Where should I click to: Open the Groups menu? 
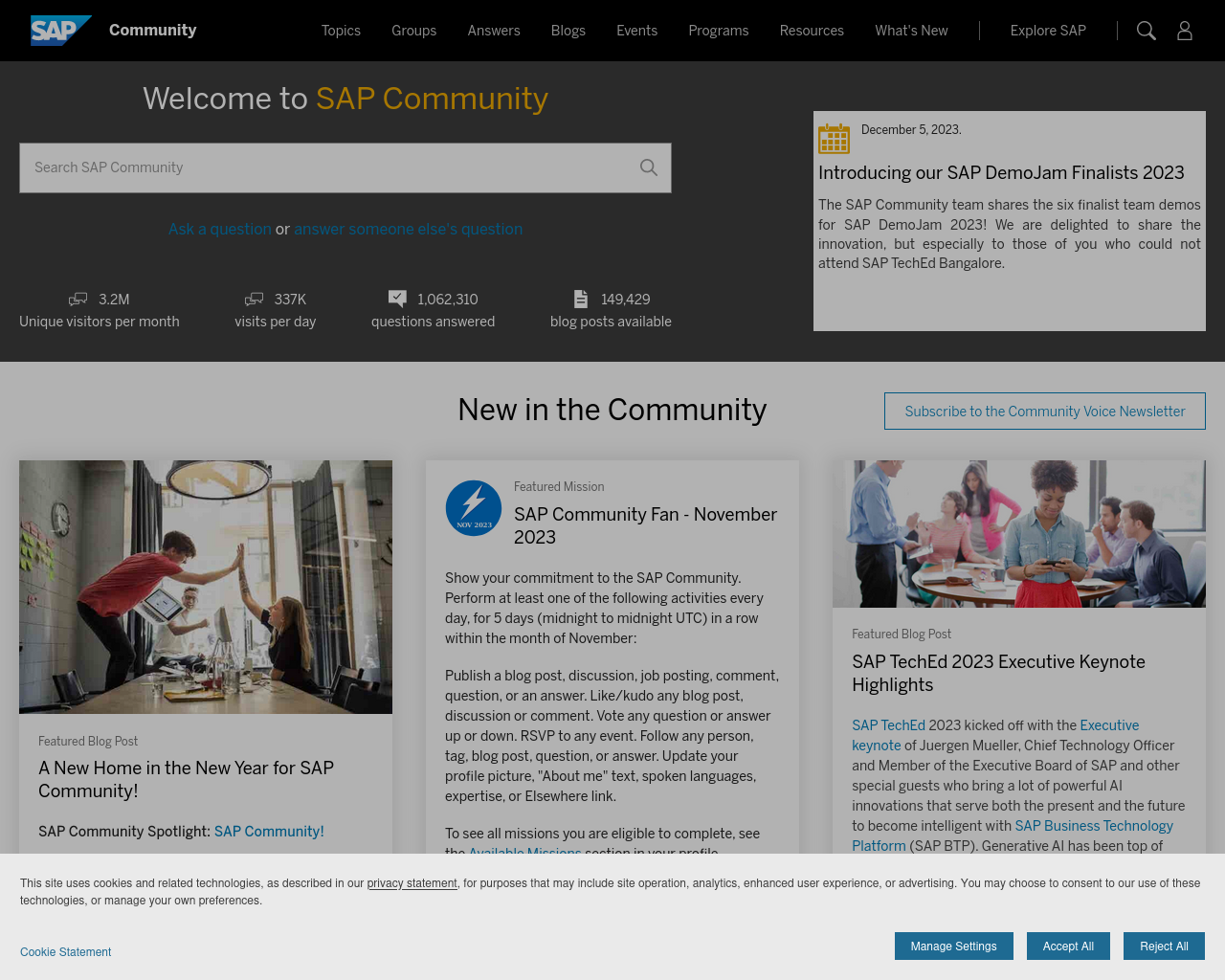tap(413, 31)
